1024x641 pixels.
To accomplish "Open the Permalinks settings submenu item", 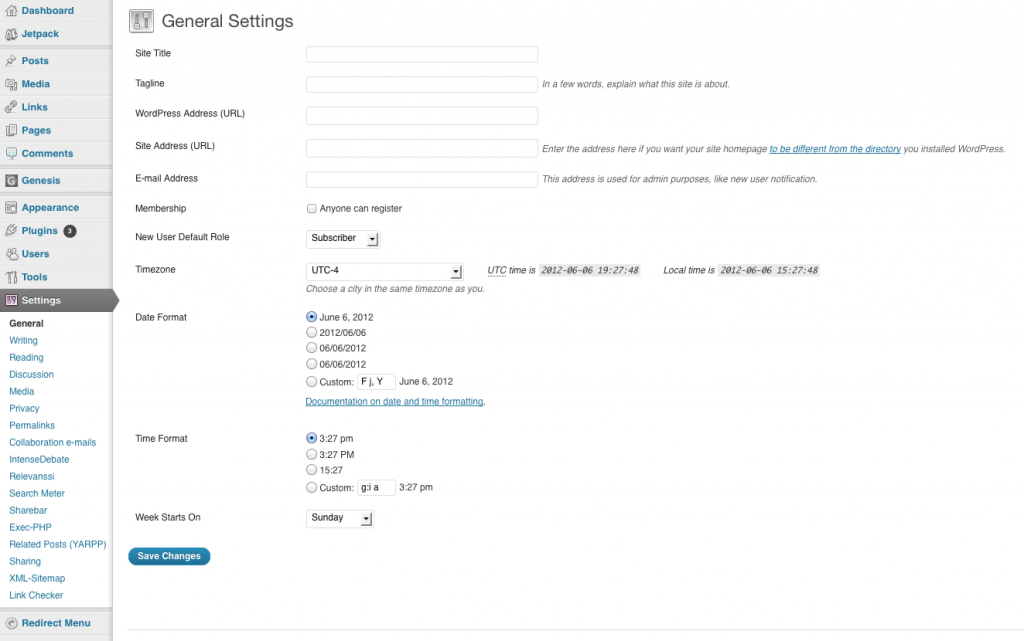I will click(x=32, y=425).
